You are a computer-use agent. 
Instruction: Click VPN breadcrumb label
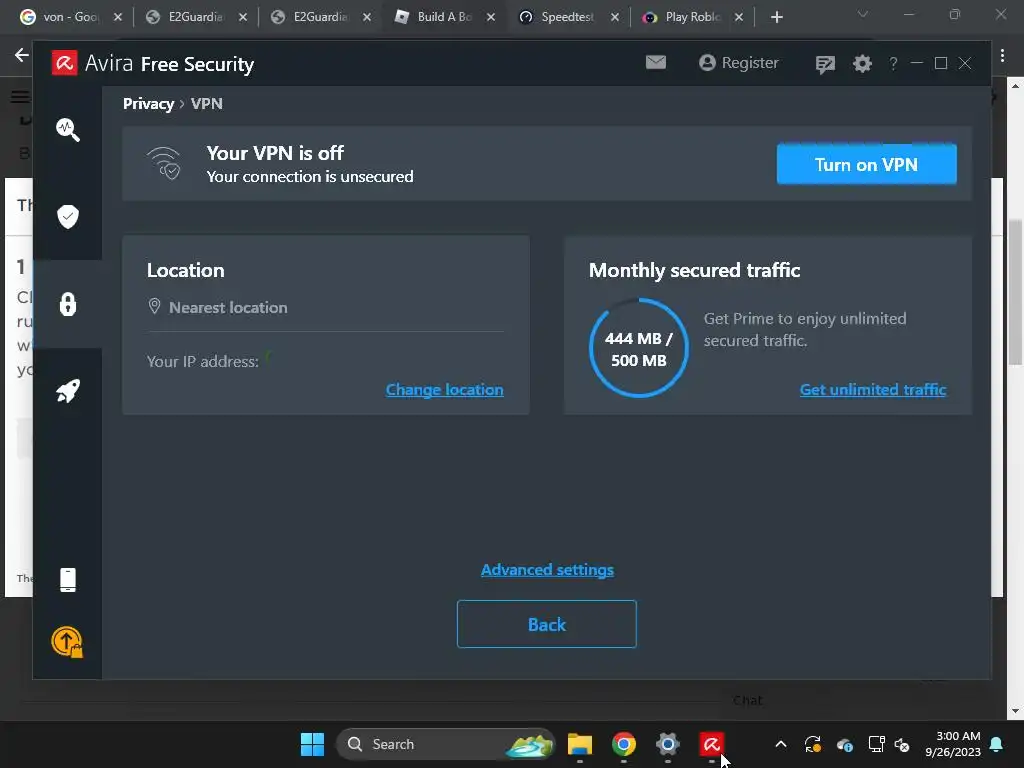pos(206,104)
